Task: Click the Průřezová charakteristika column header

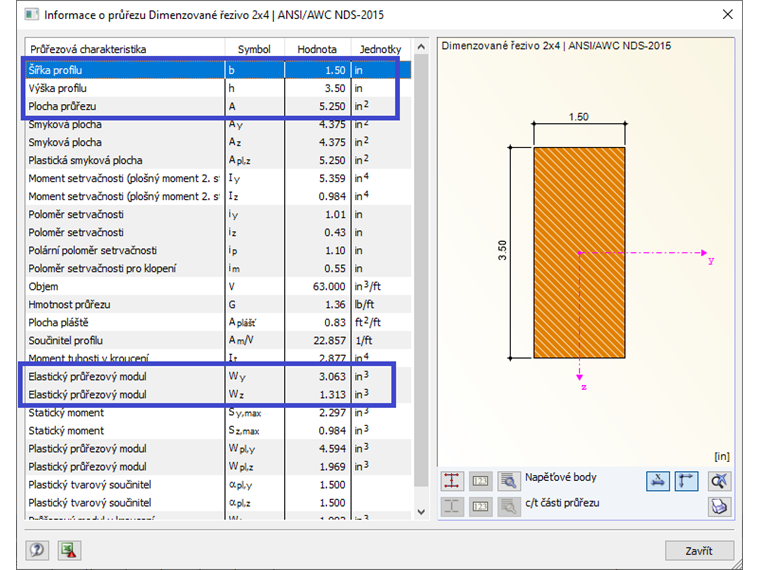Action: [125, 49]
